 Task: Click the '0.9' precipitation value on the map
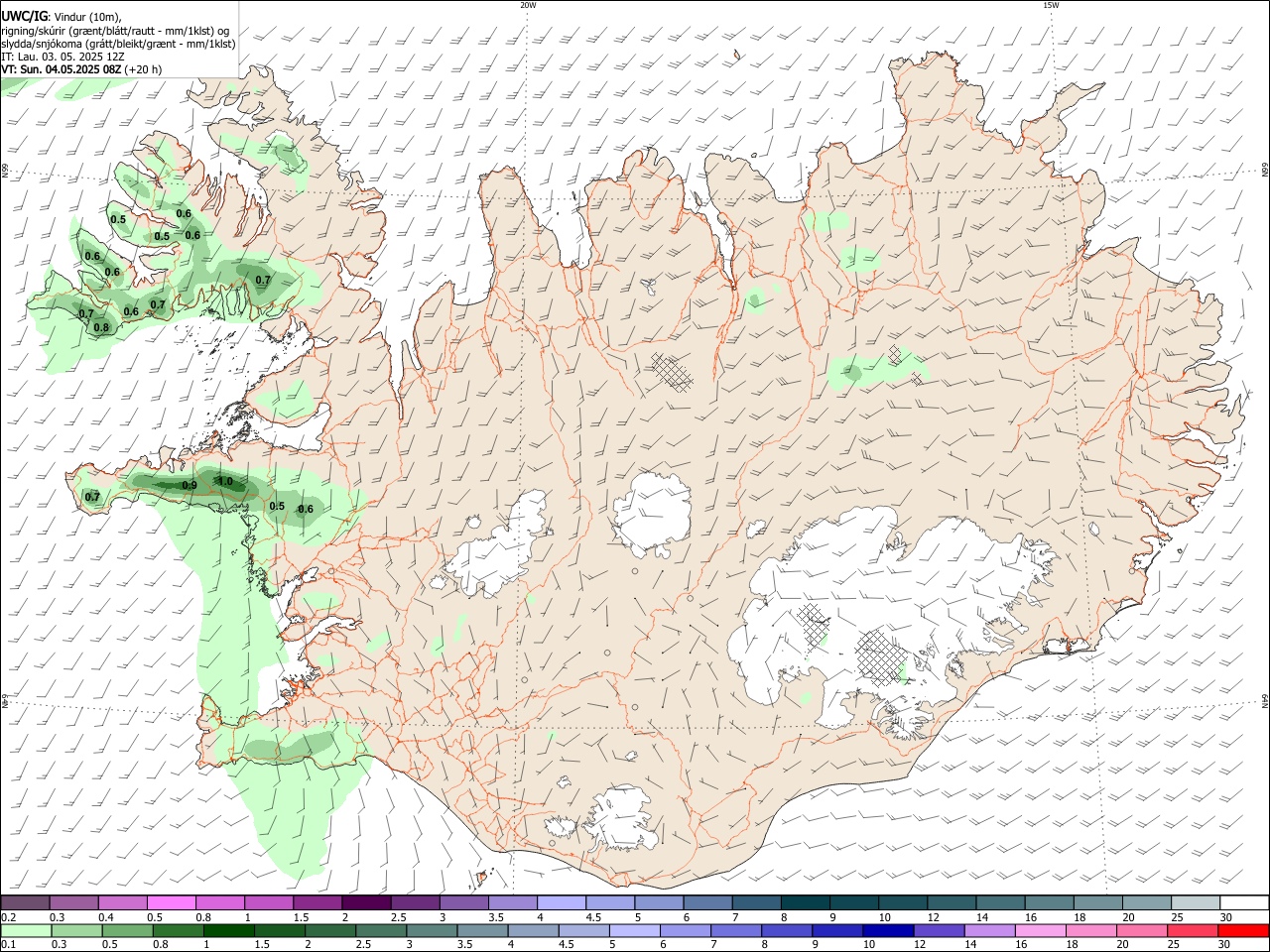pyautogui.click(x=190, y=485)
